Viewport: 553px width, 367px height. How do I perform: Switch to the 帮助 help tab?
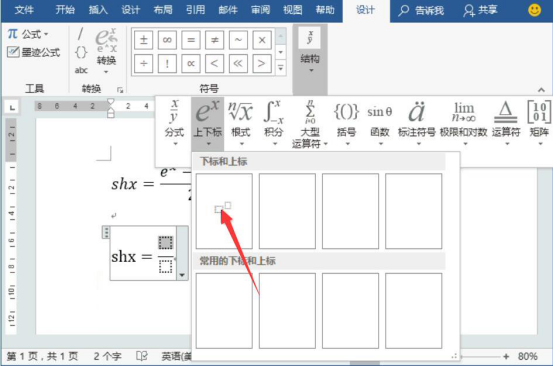325,10
